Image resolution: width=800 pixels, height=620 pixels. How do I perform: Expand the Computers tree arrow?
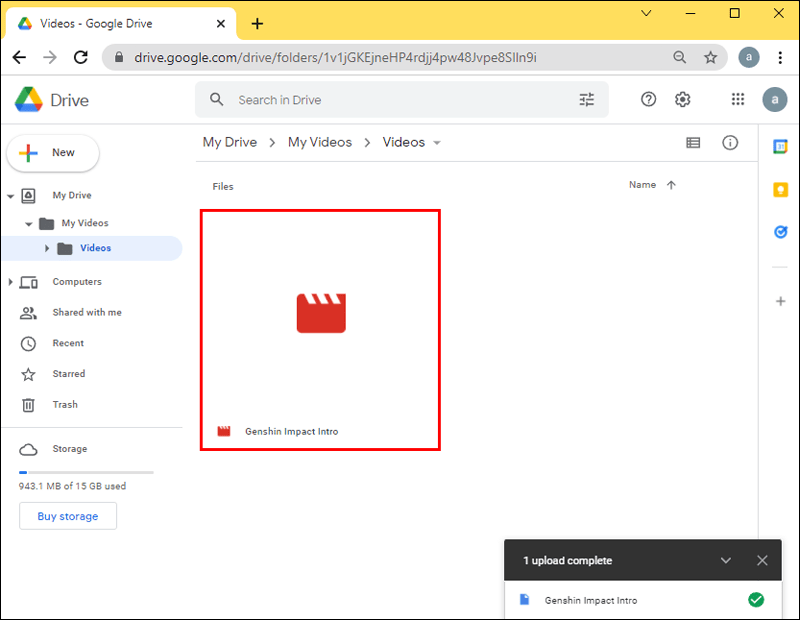point(10,282)
